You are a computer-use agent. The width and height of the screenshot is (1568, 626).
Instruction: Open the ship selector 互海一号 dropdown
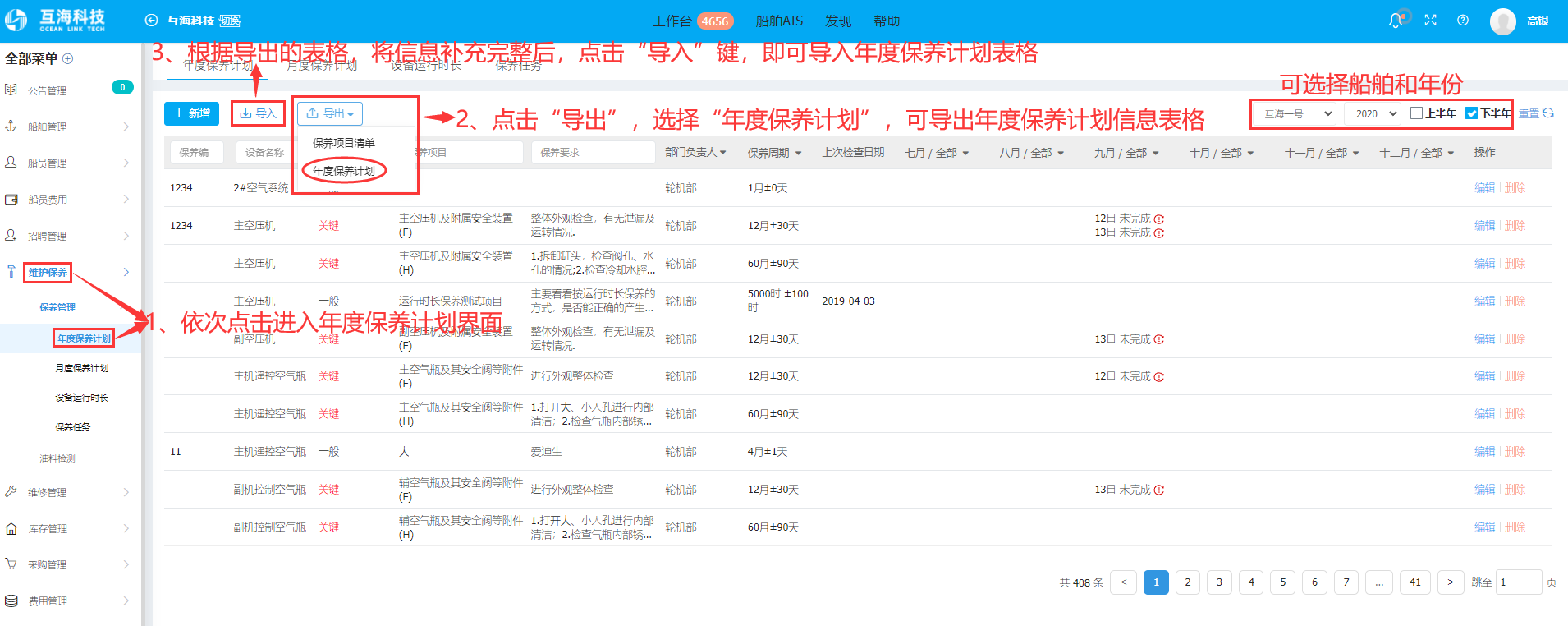[1296, 113]
